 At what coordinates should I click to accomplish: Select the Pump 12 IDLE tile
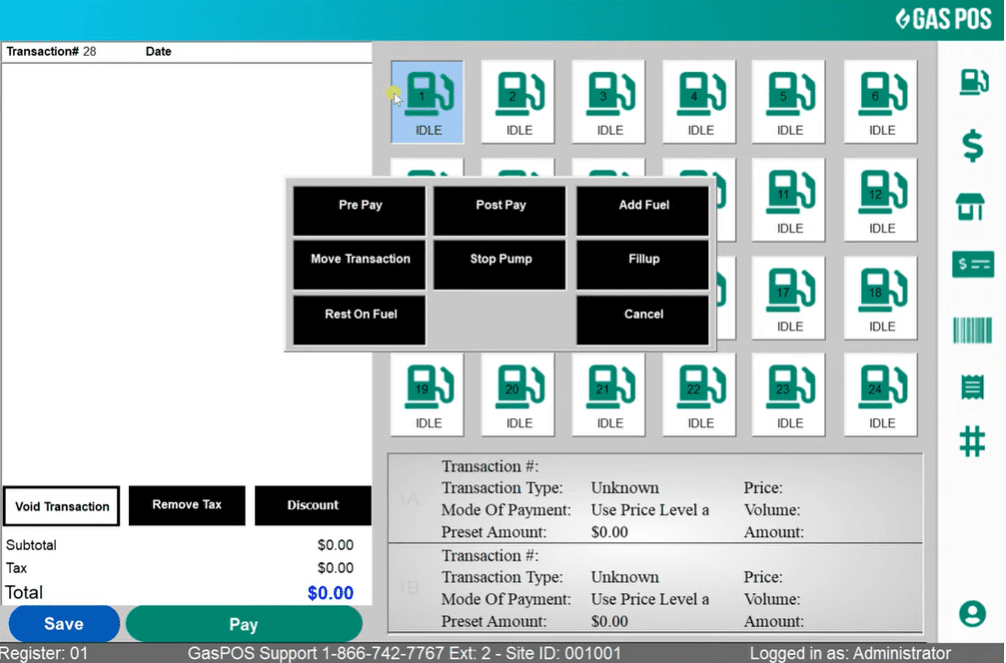pyautogui.click(x=880, y=198)
